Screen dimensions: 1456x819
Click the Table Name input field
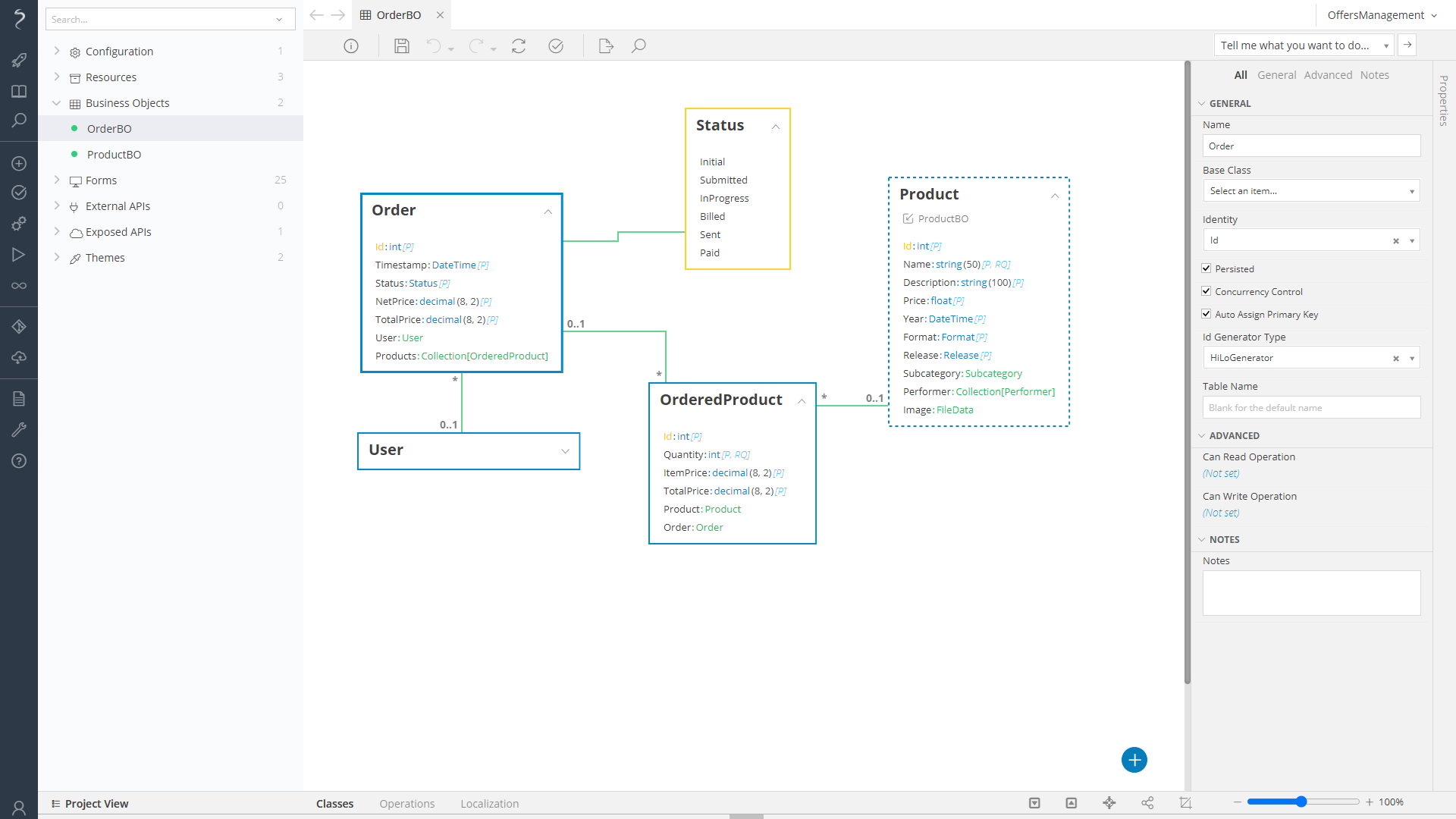click(x=1310, y=408)
